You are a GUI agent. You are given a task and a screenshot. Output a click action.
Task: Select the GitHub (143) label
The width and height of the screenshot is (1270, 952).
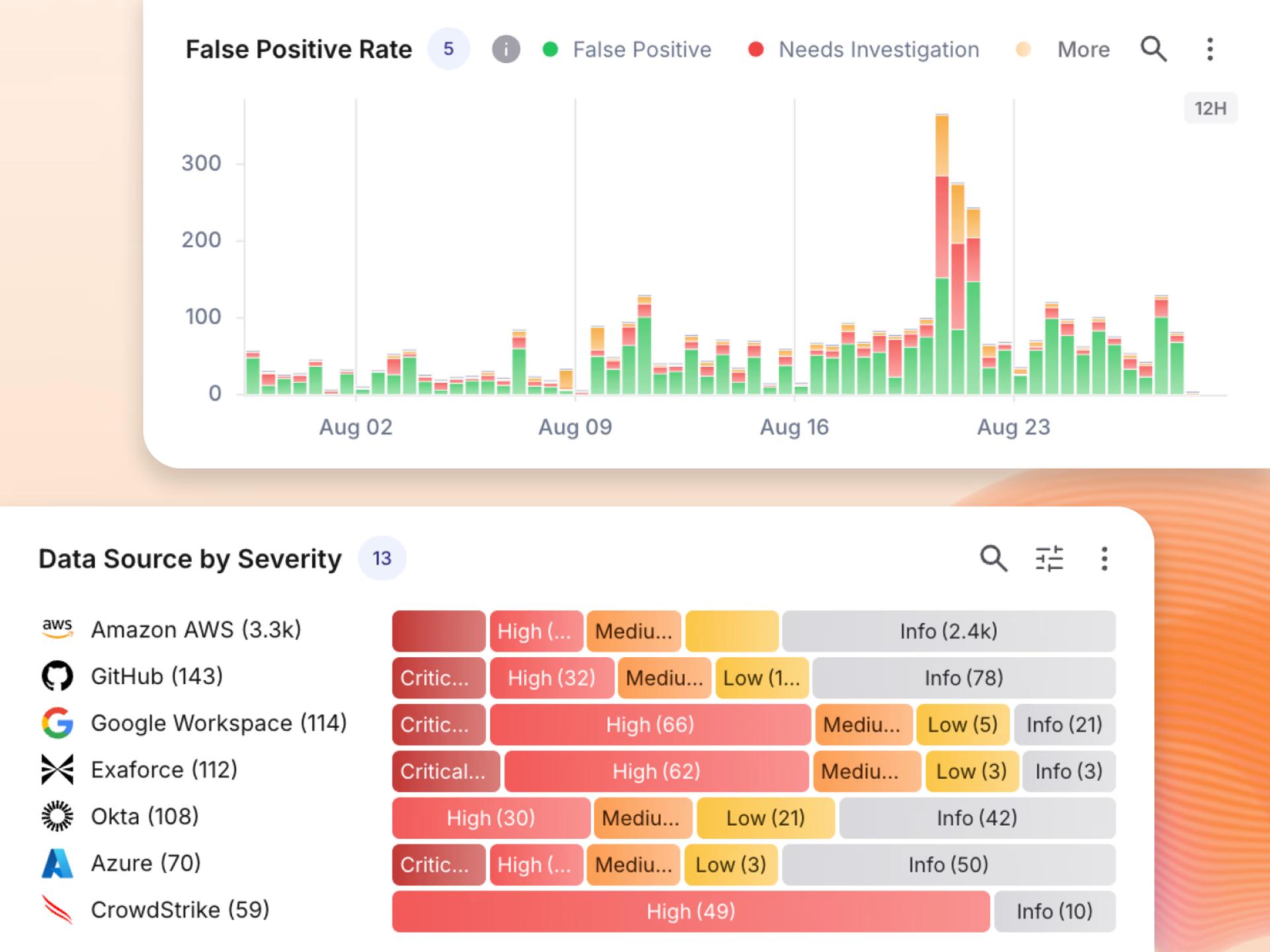pos(157,676)
